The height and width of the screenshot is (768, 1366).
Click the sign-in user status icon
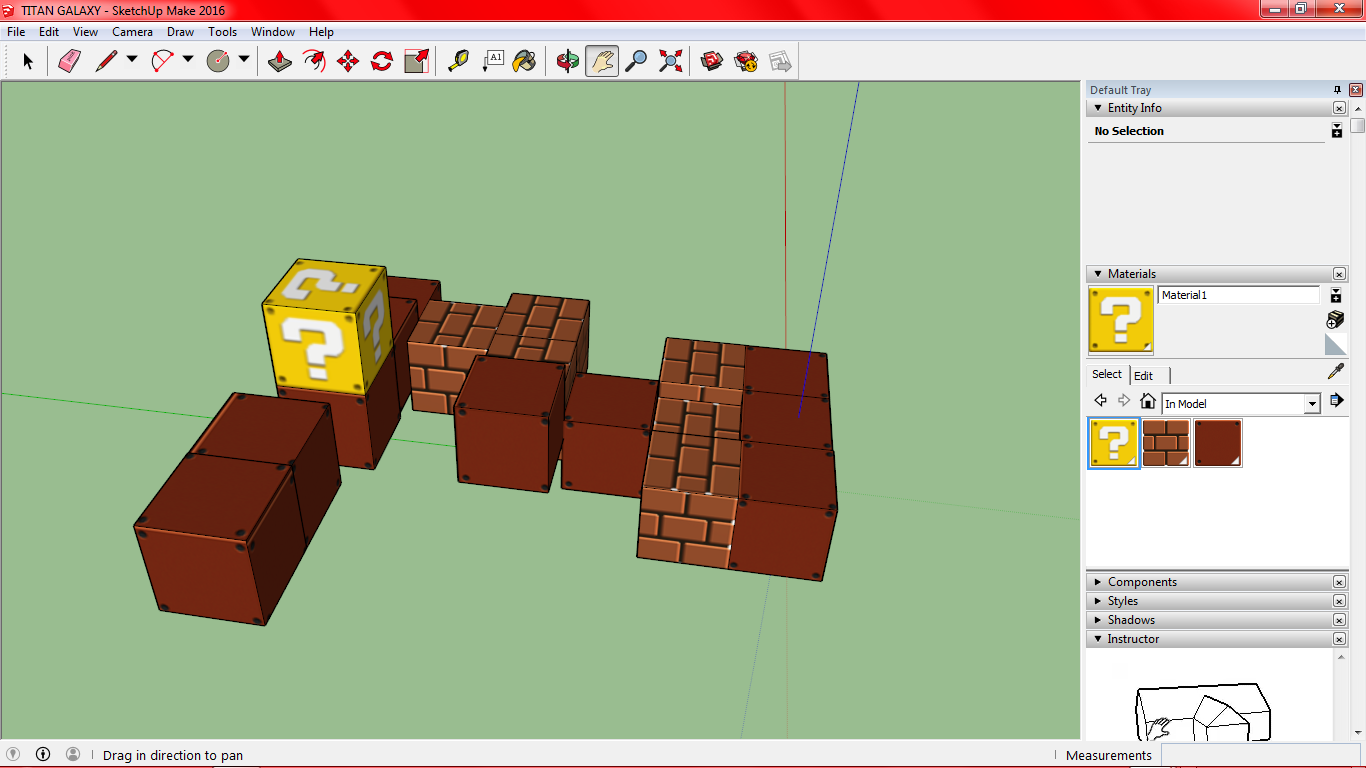[x=73, y=754]
